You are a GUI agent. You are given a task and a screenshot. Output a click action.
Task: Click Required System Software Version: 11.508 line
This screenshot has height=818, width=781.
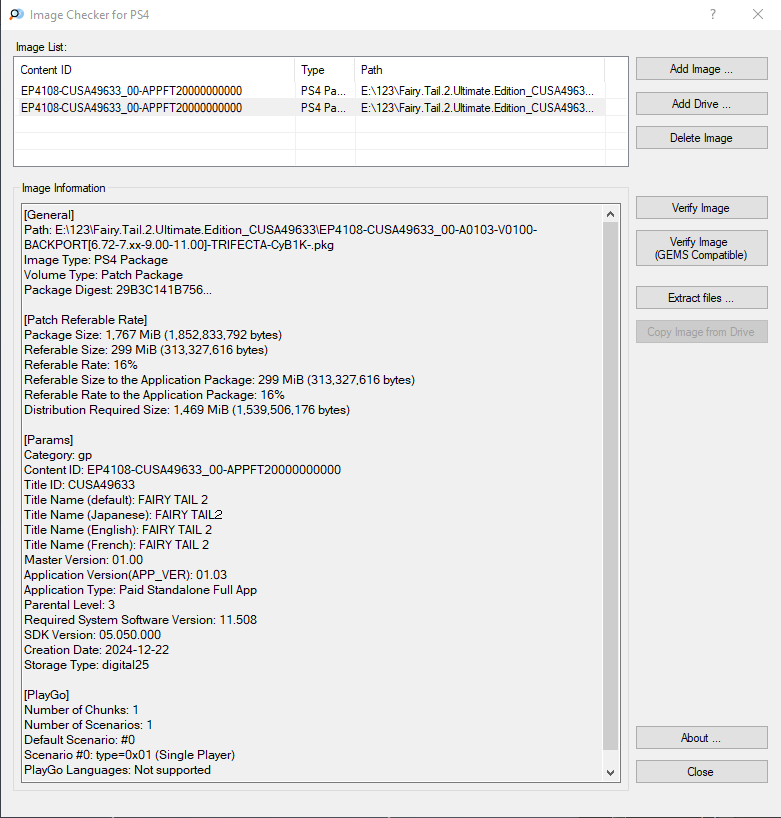point(140,620)
